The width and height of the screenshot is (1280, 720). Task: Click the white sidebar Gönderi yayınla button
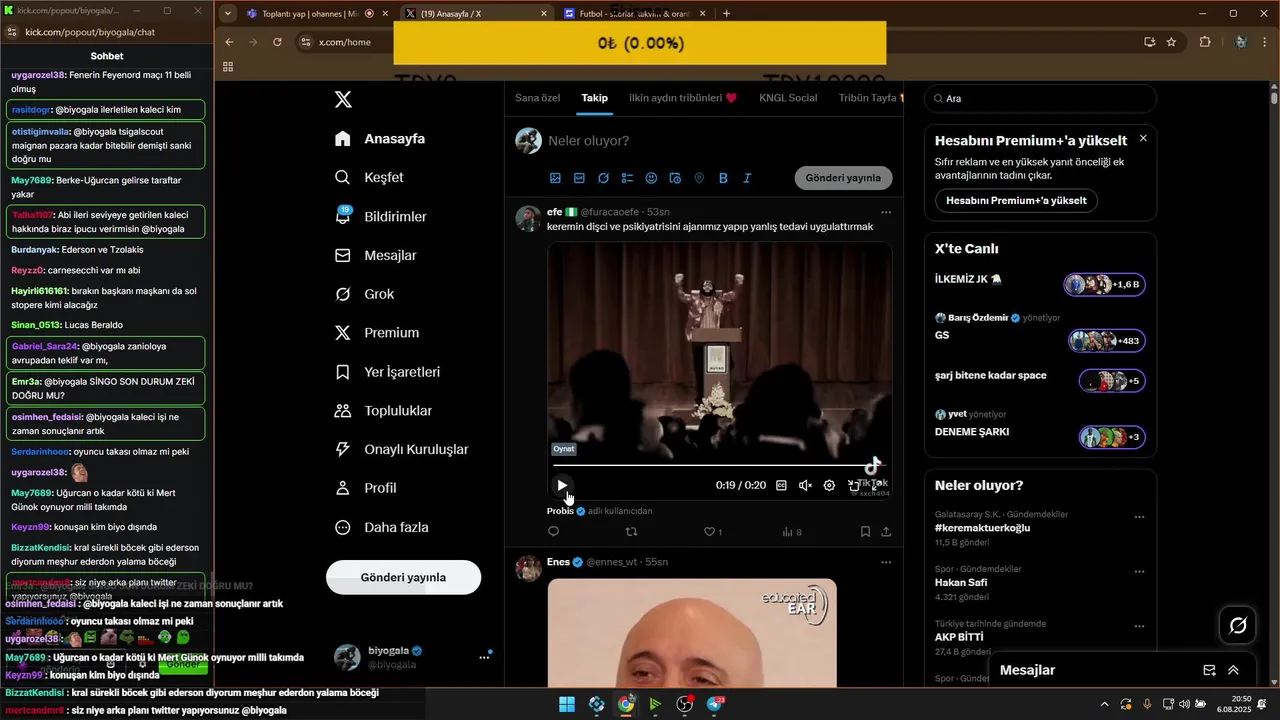point(403,577)
